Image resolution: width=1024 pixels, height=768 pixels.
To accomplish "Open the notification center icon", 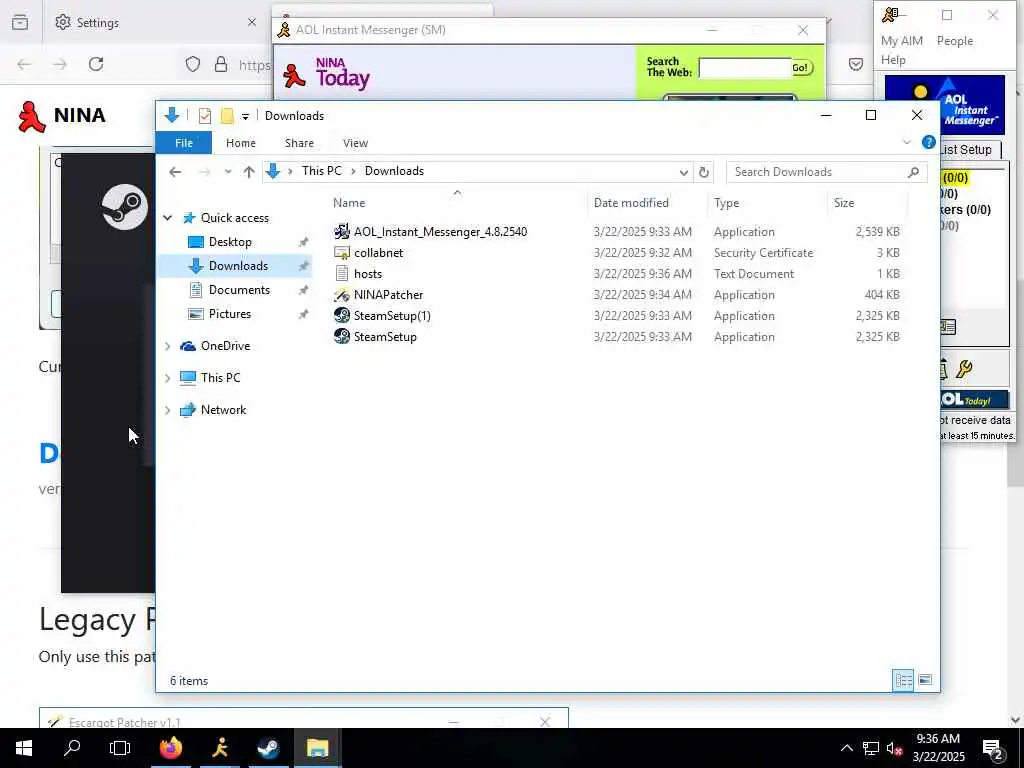I will (x=993, y=748).
